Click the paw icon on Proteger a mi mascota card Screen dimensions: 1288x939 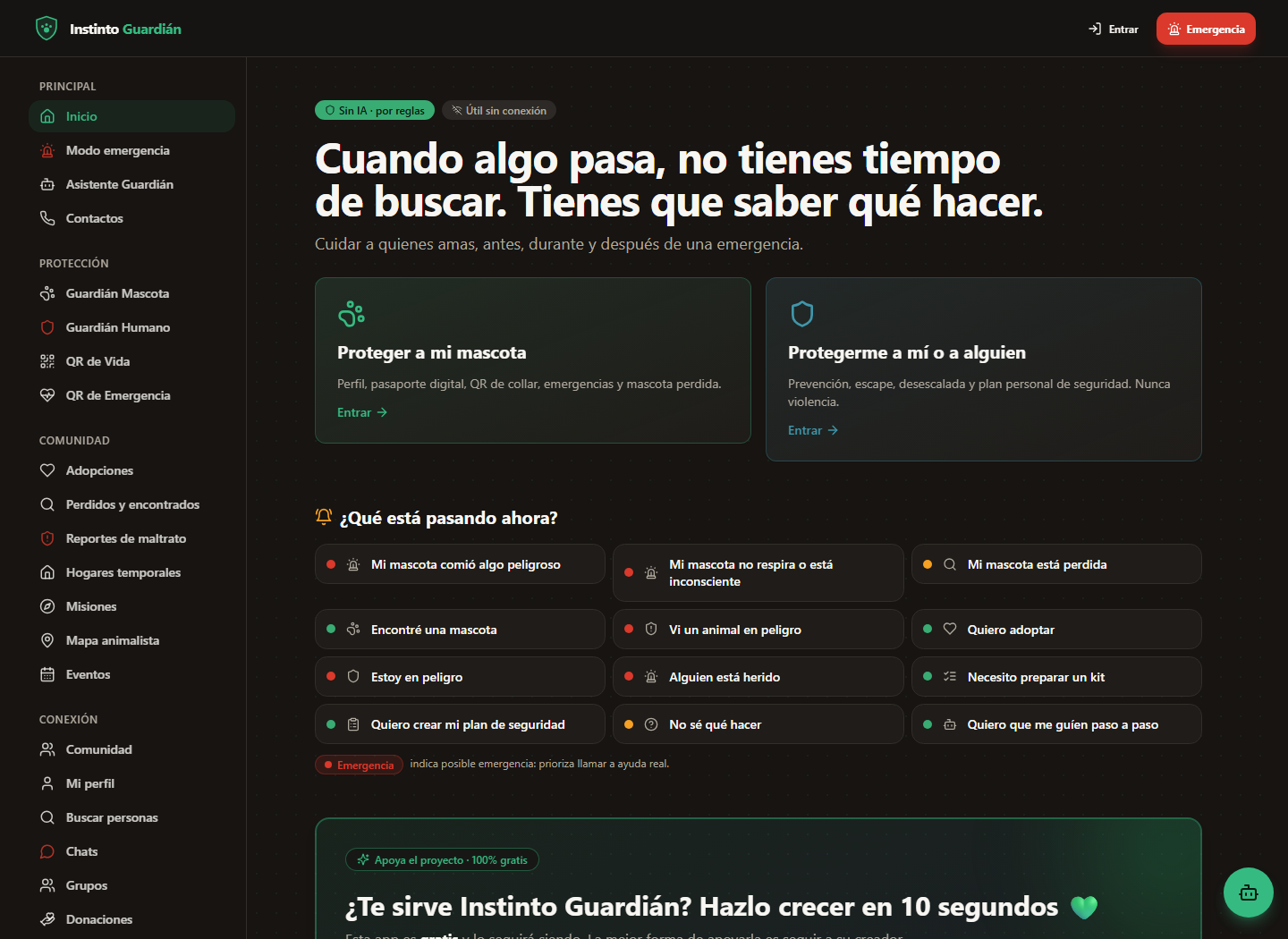(x=352, y=314)
